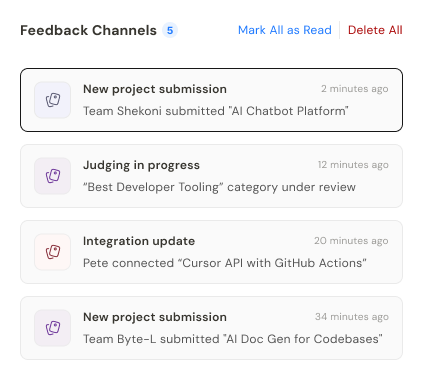Click Delete All link

click(375, 30)
